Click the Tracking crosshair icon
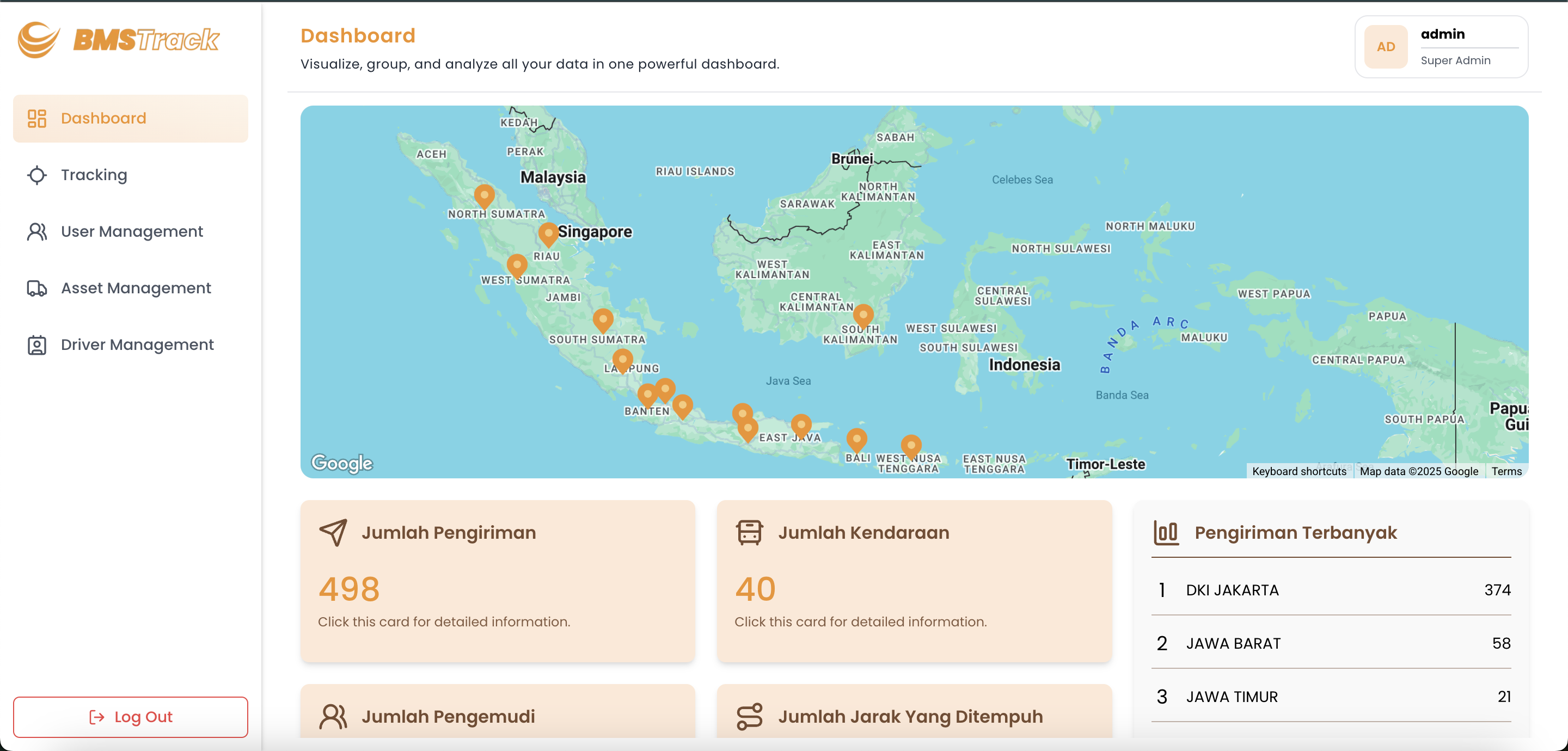This screenshot has height=751, width=1568. point(36,175)
